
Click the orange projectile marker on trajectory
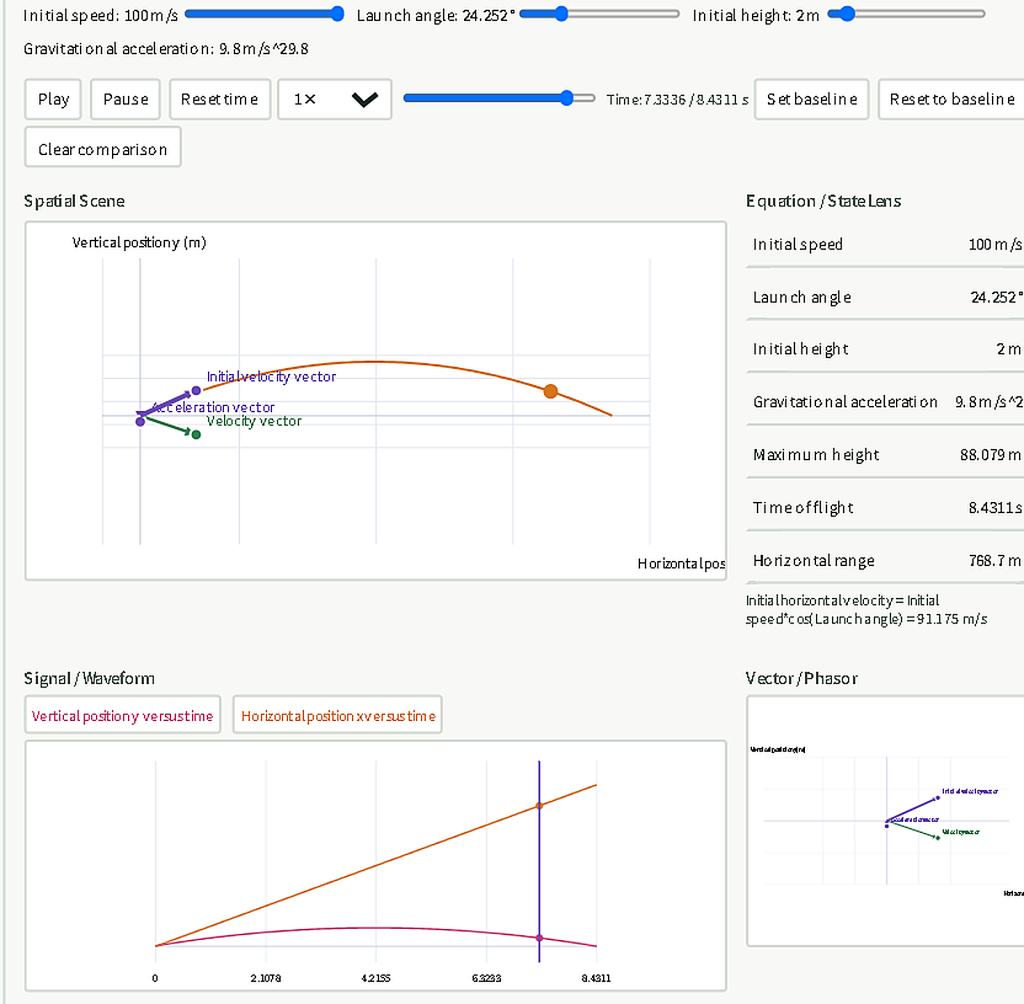click(x=551, y=391)
